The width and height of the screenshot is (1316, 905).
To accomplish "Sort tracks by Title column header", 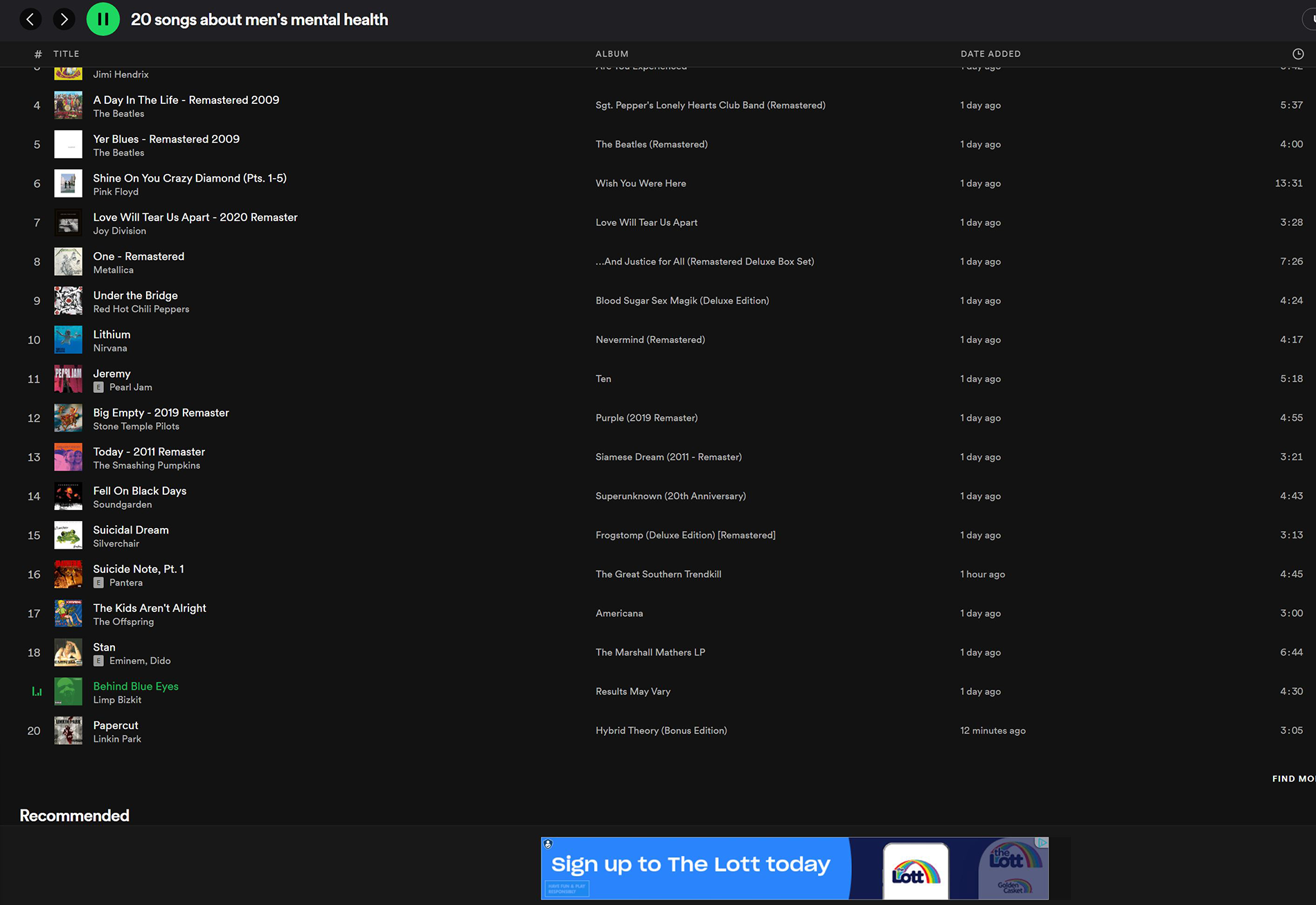I will 66,54.
